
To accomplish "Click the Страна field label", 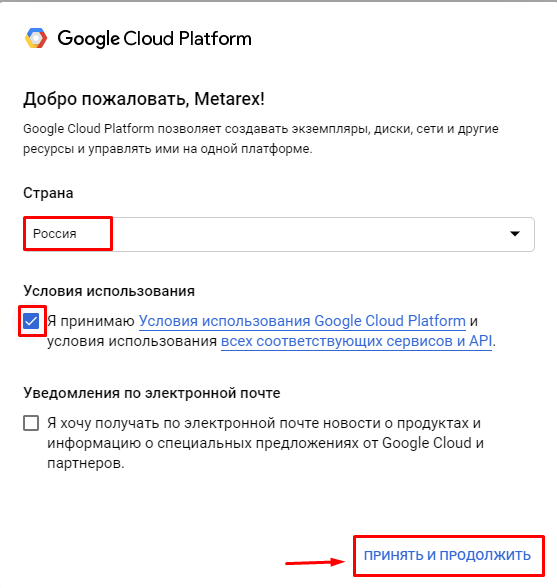I will point(48,193).
